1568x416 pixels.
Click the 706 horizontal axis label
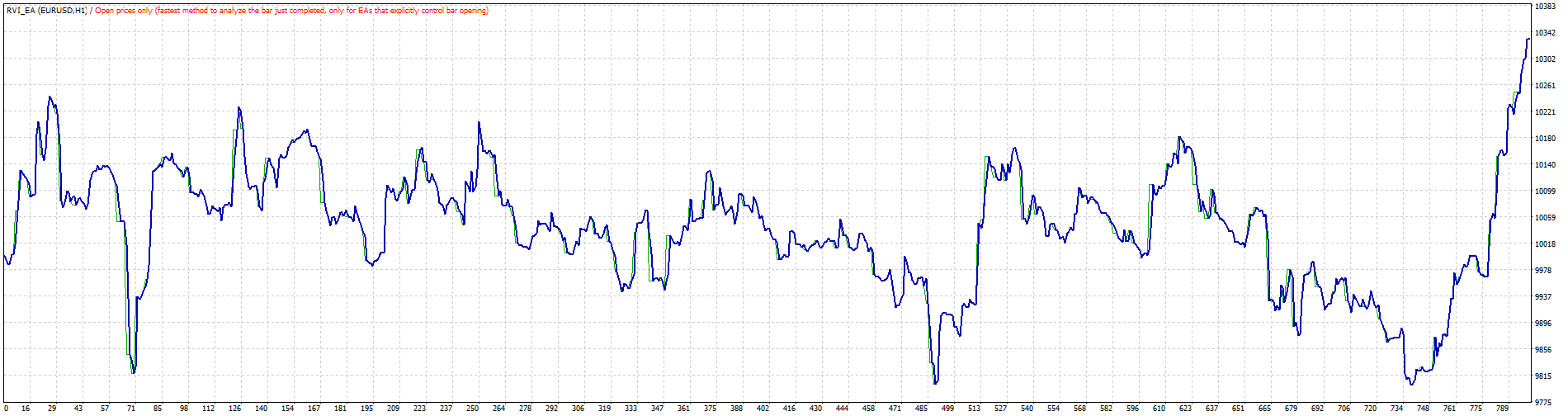(1344, 409)
